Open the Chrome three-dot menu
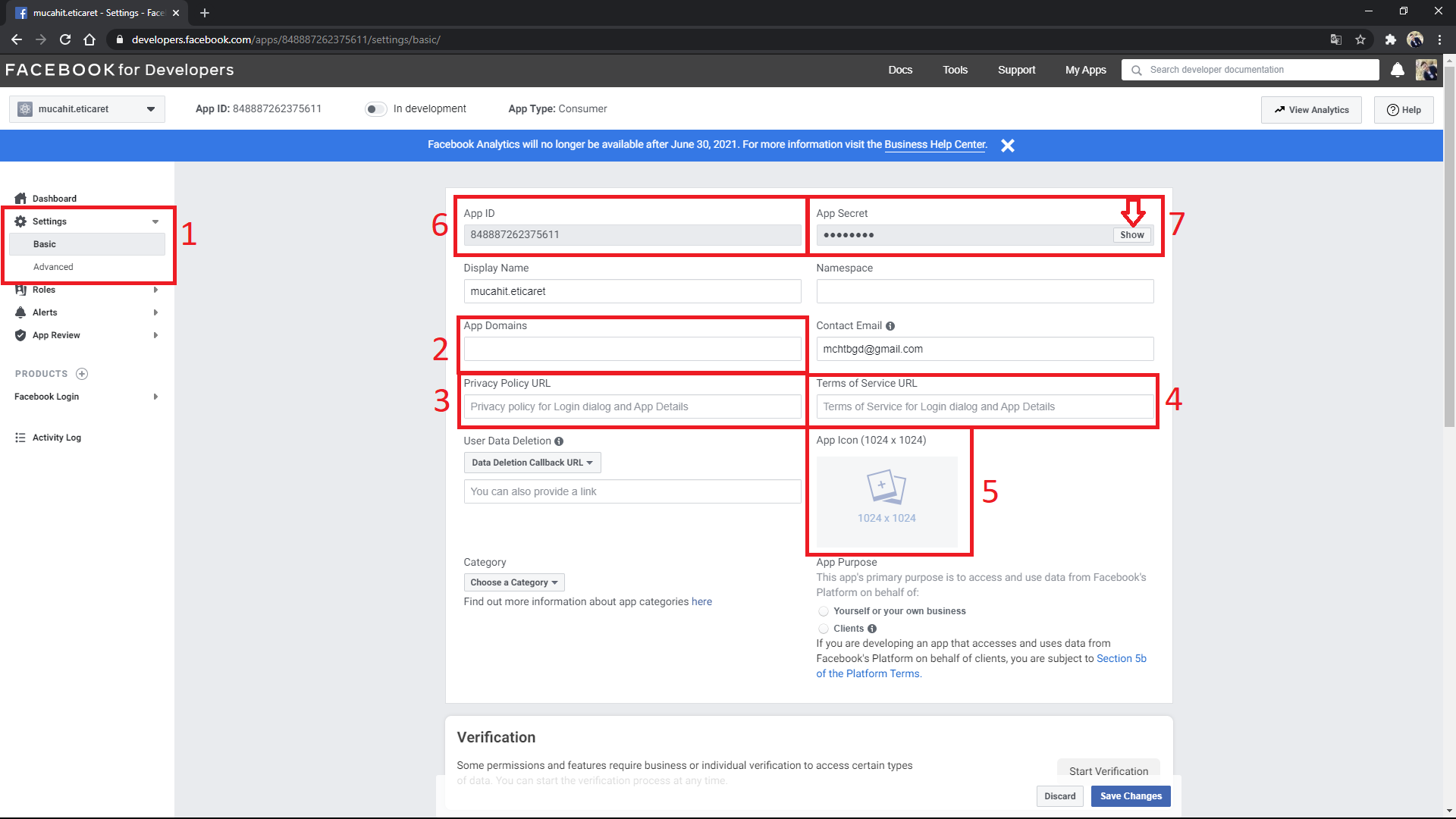This screenshot has width=1456, height=819. tap(1439, 39)
